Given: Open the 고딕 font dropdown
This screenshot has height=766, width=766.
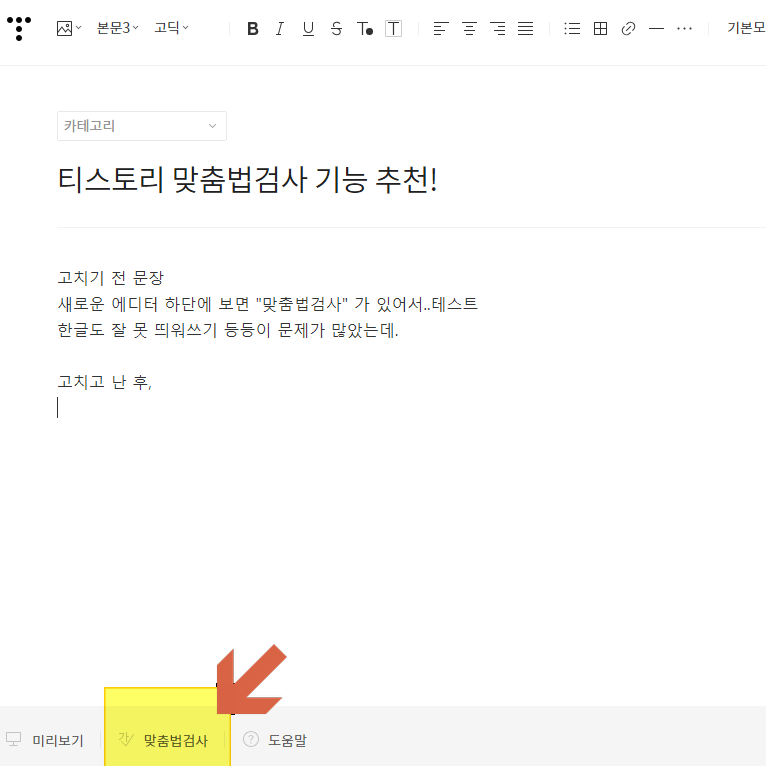Looking at the screenshot, I should click(x=171, y=28).
